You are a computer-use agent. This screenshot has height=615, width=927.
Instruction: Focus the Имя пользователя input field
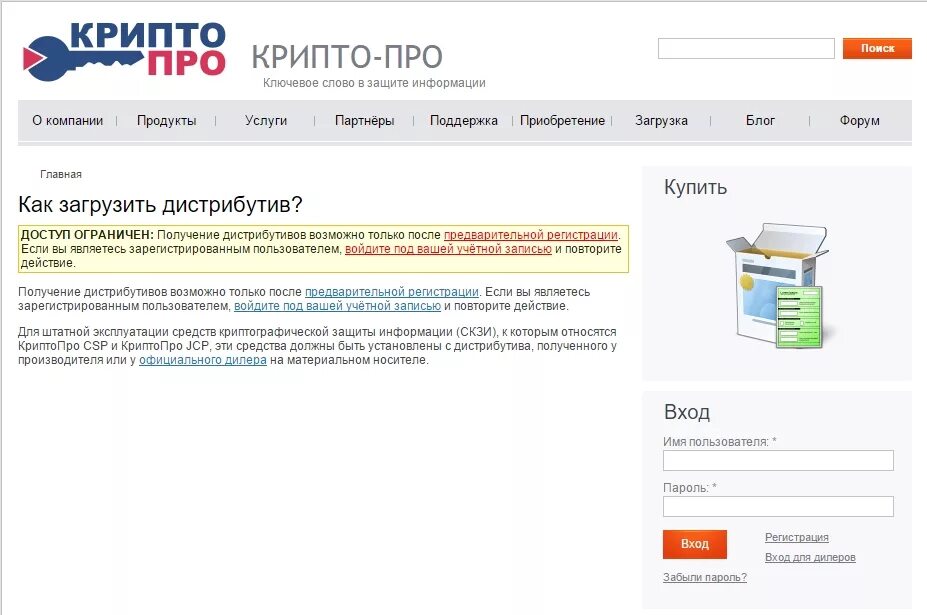pyautogui.click(x=778, y=461)
